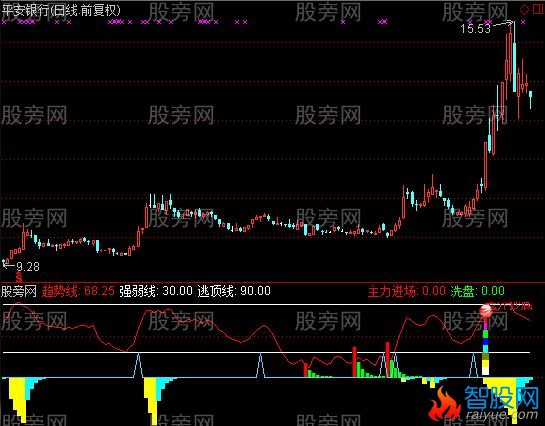545x426 pixels.
Task: Click the red diamond icon at top right
Action: 524,10
